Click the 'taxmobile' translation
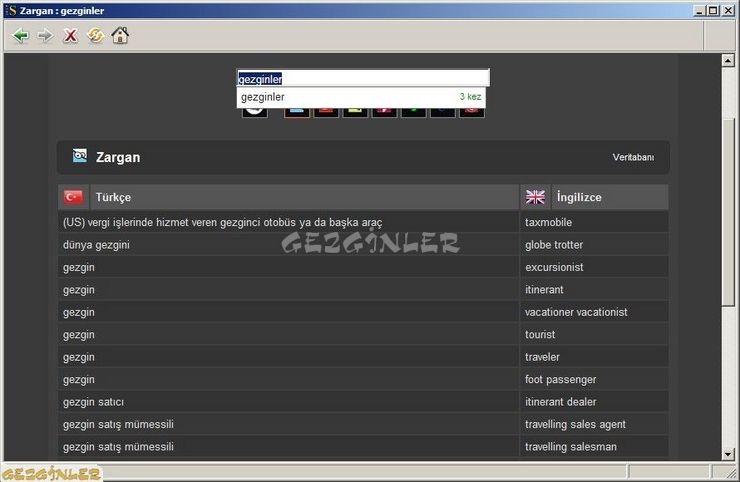 pos(548,222)
